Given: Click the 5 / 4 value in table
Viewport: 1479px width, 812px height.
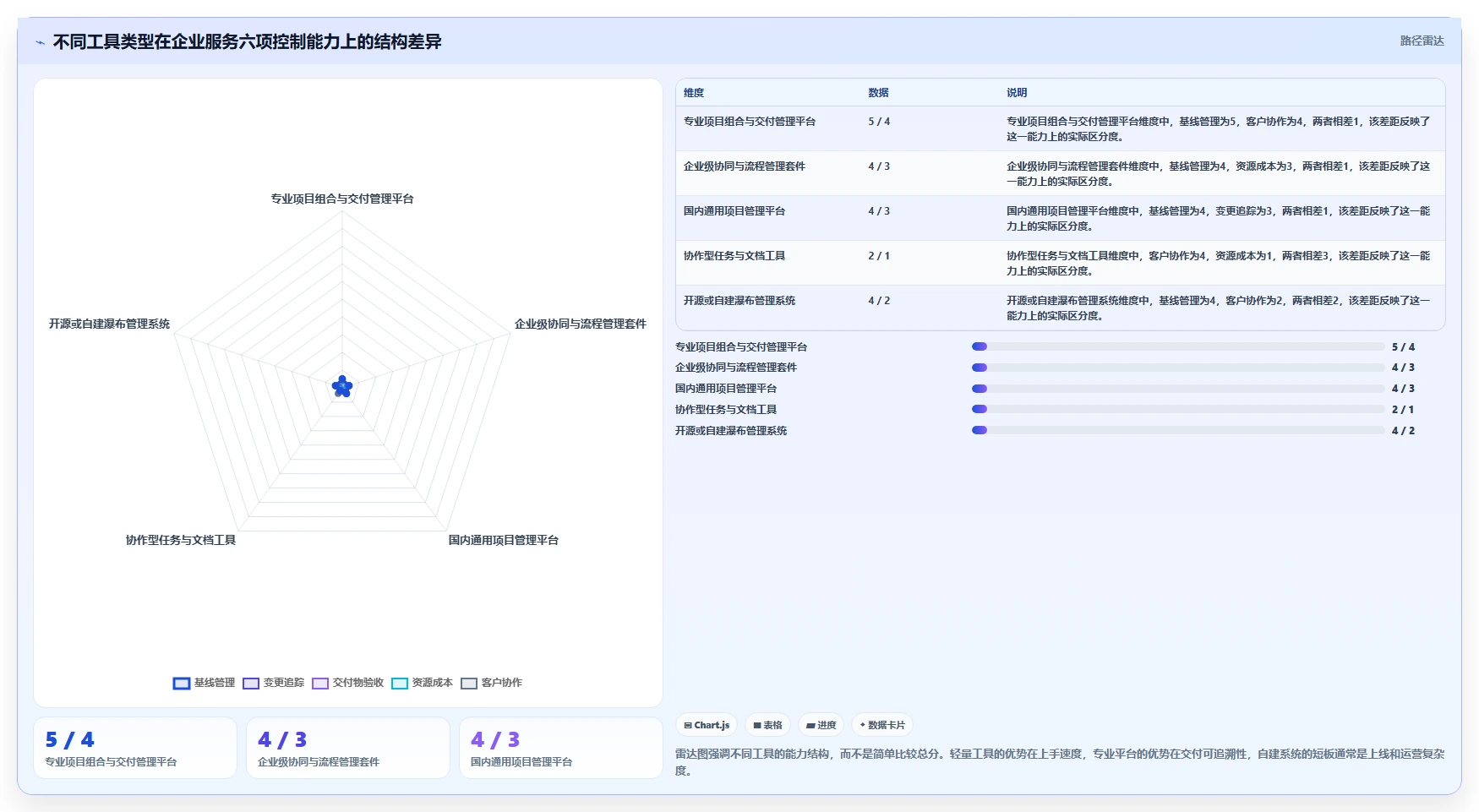Looking at the screenshot, I should point(879,122).
